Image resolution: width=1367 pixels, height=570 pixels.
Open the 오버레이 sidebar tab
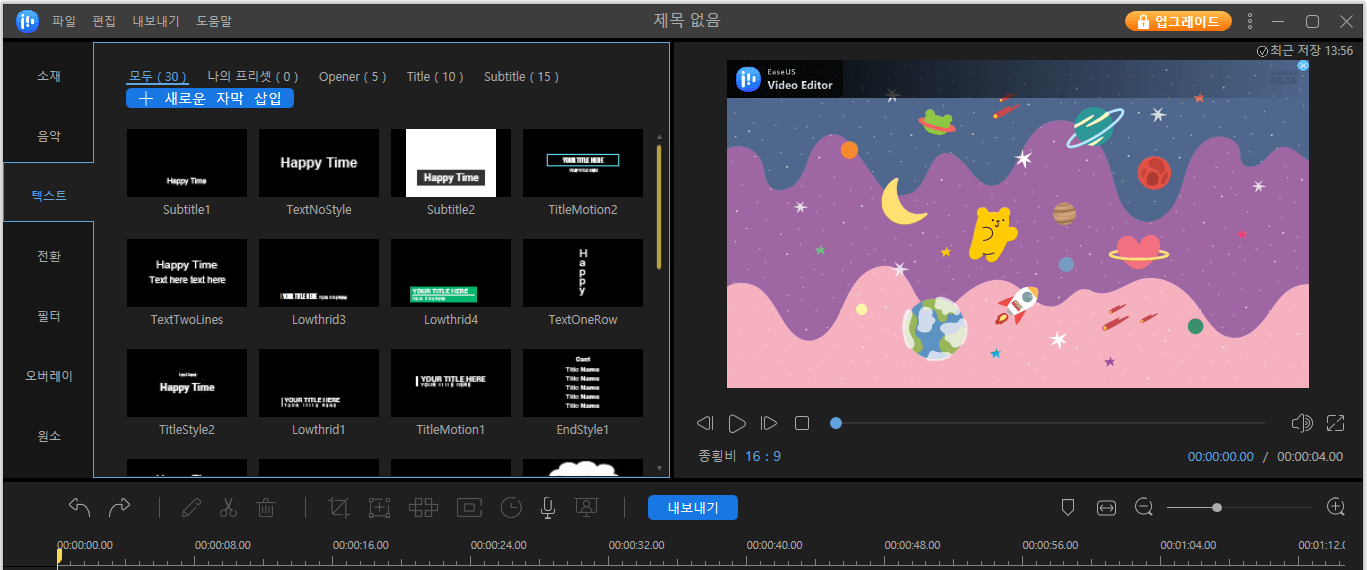pyautogui.click(x=49, y=376)
